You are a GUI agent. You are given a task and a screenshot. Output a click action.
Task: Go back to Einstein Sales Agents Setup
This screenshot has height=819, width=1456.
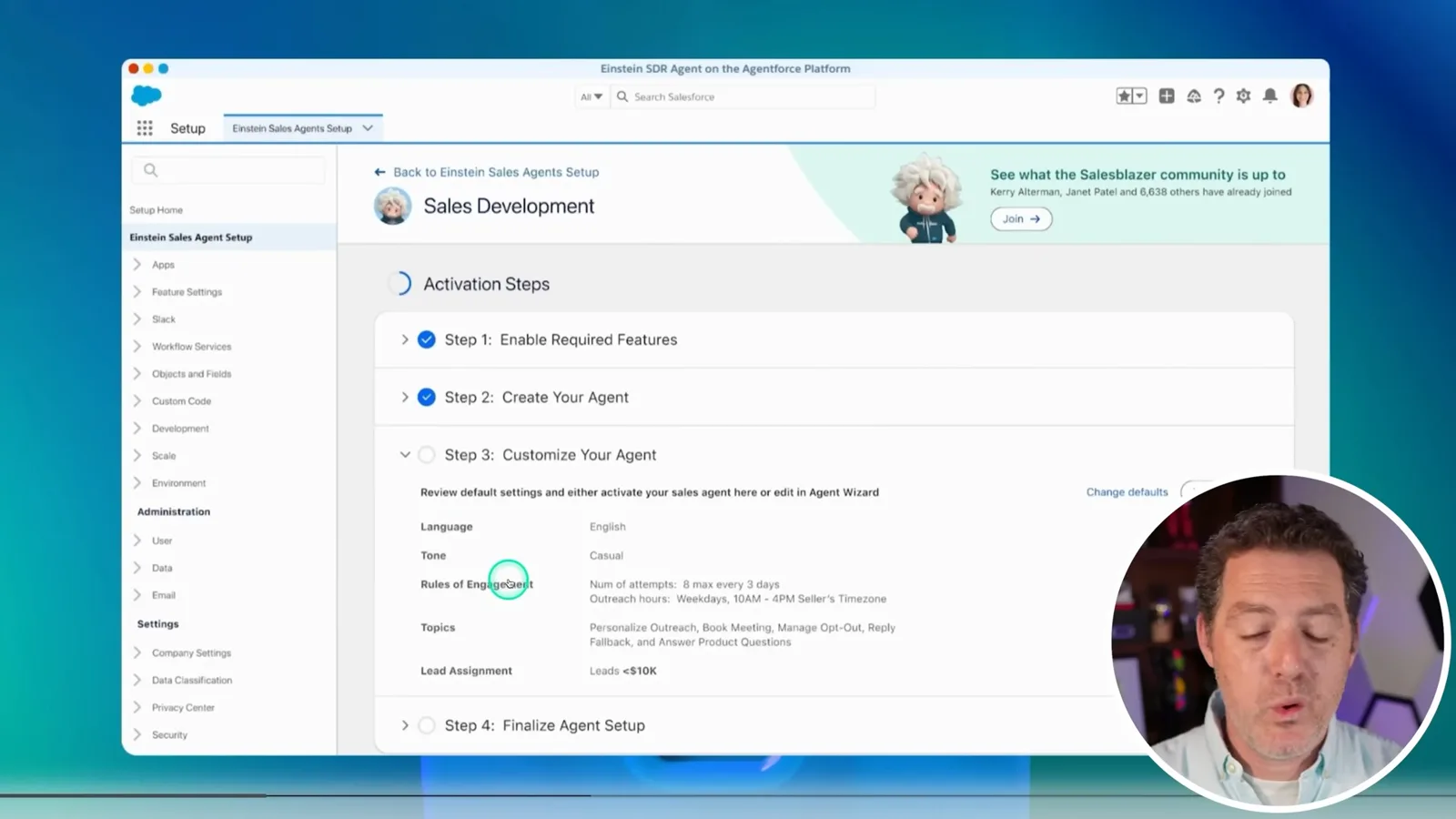click(496, 172)
